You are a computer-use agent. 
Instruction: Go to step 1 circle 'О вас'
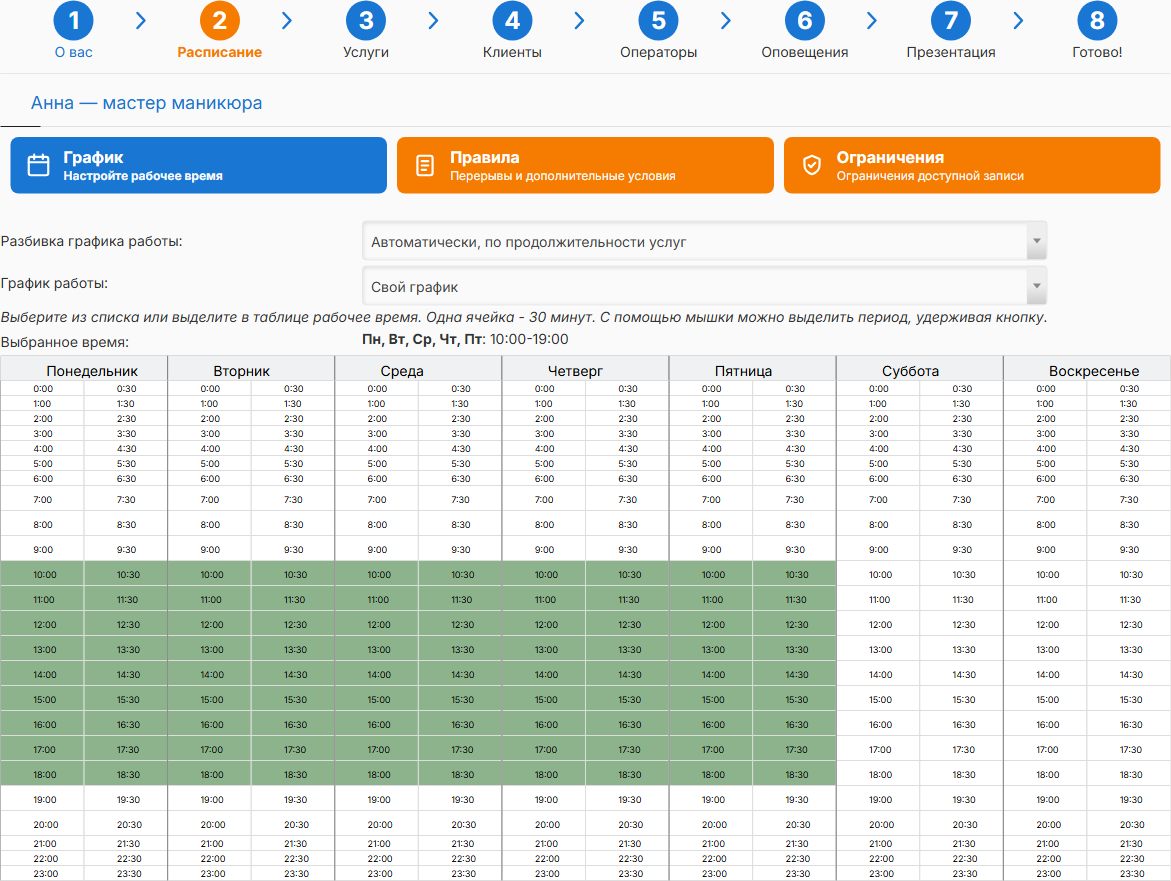pyautogui.click(x=73, y=20)
